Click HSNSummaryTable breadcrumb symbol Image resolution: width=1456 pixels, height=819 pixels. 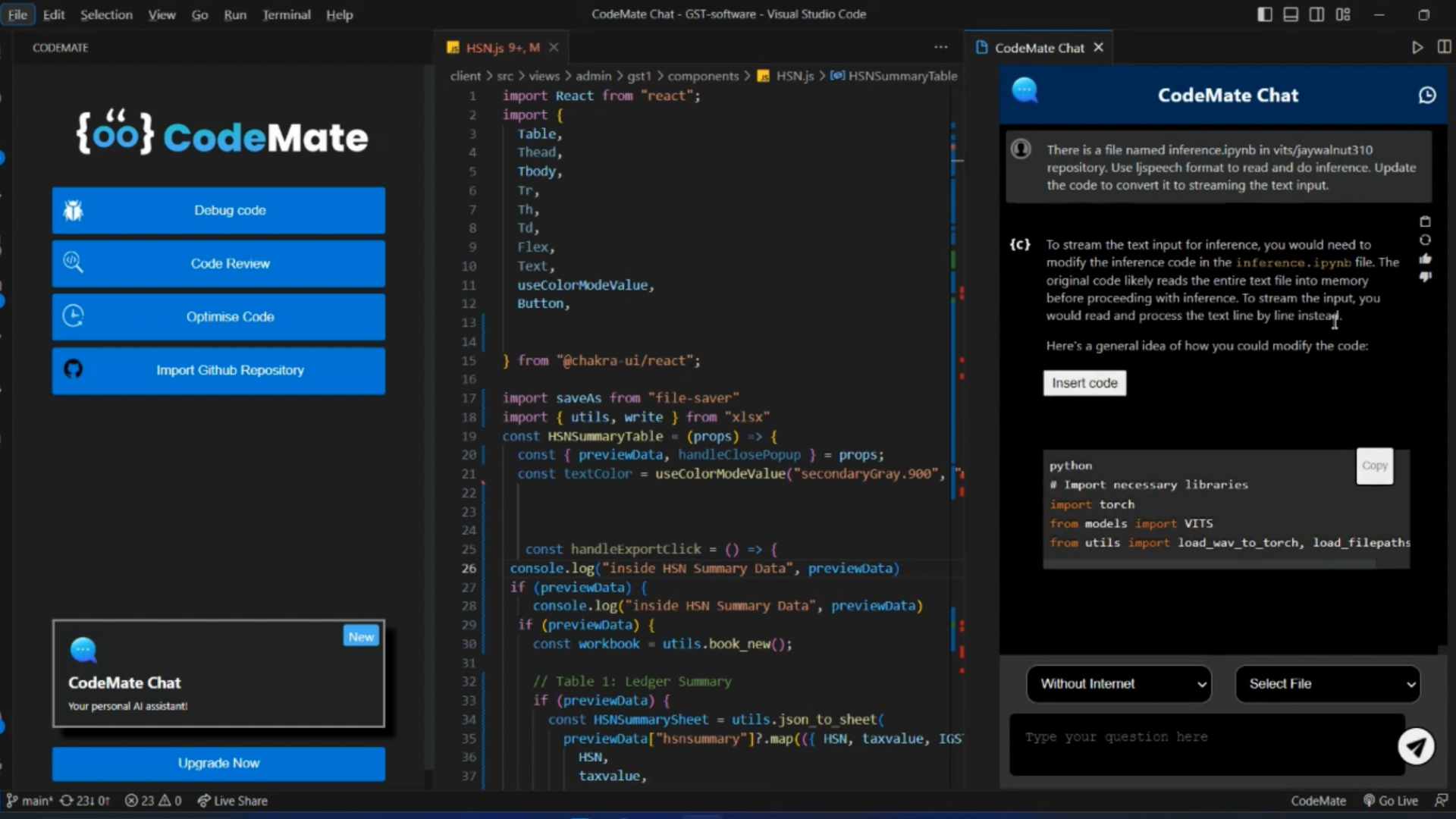pos(893,76)
